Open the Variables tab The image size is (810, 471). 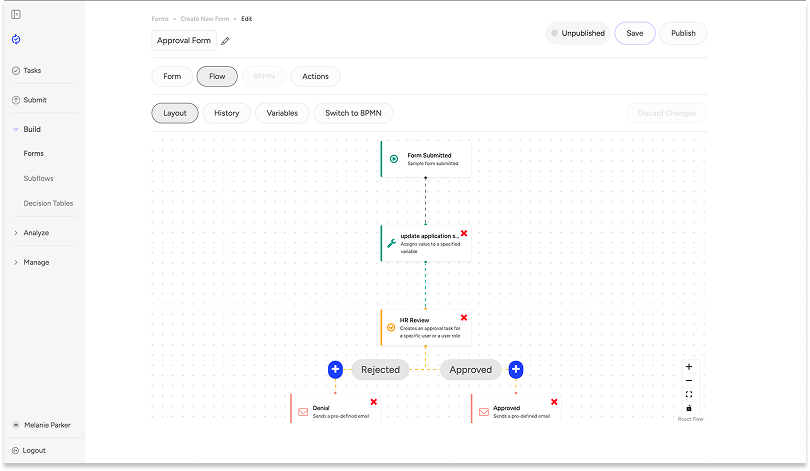pos(282,113)
